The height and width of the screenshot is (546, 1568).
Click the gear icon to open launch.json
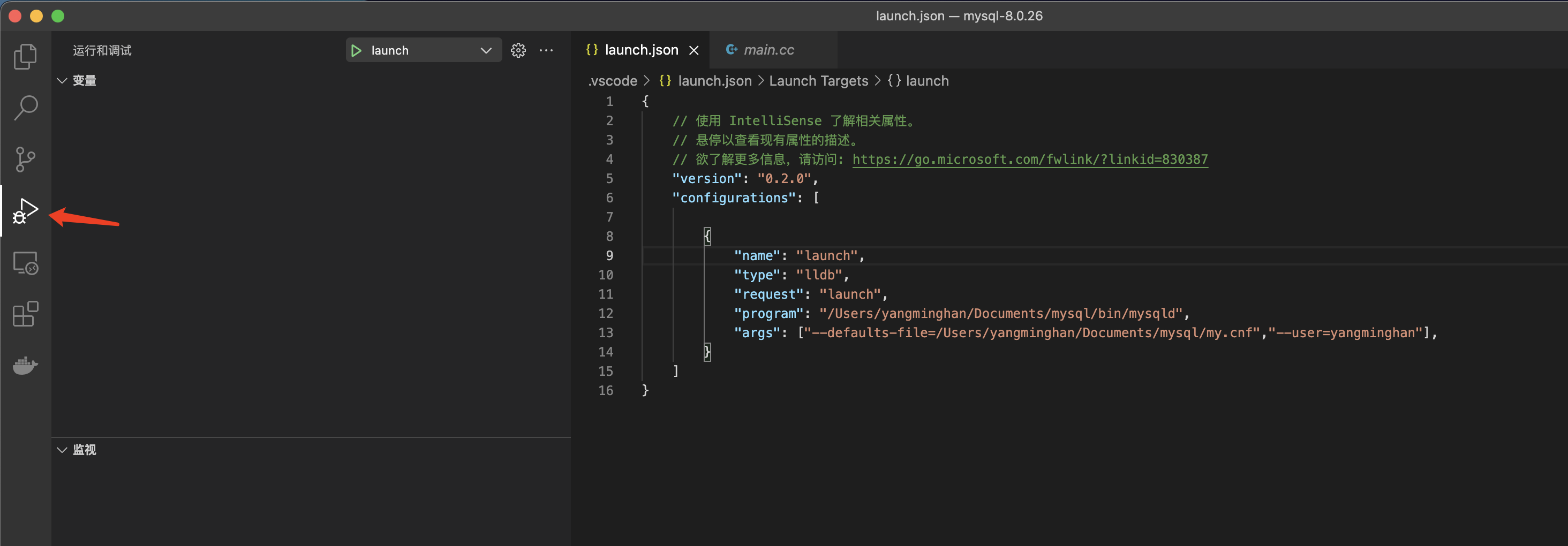click(518, 50)
